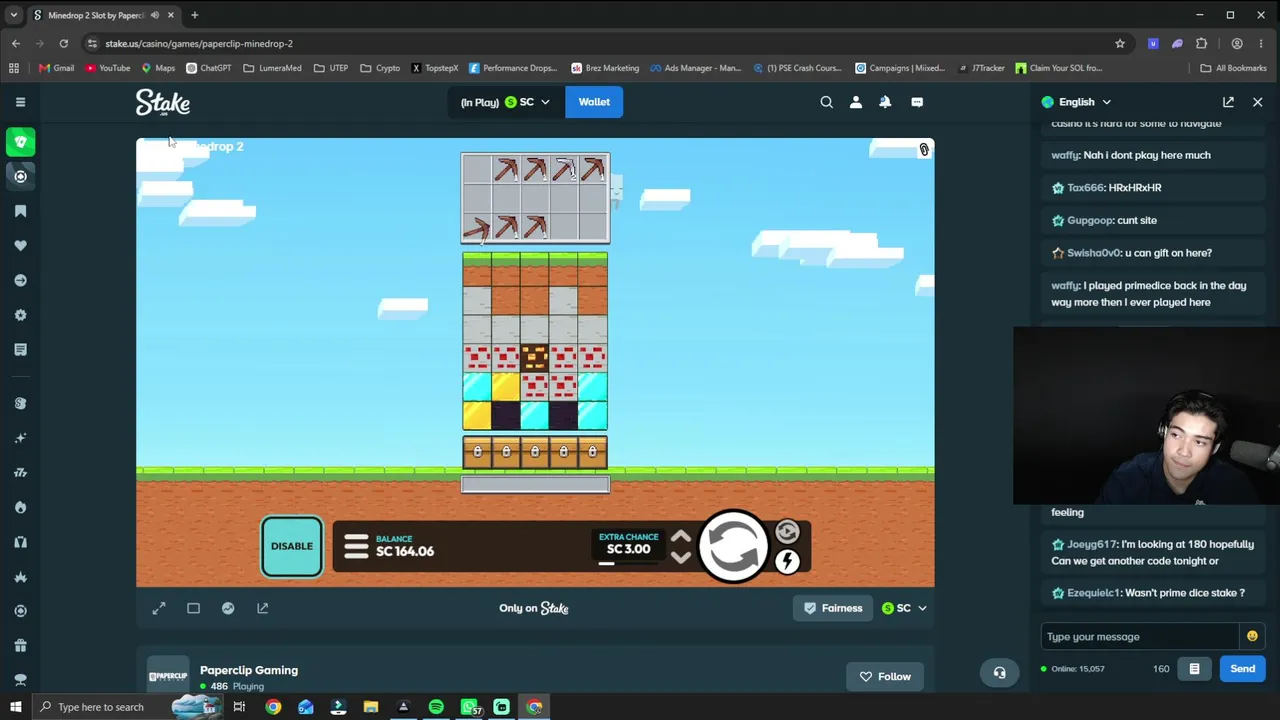This screenshot has width=1280, height=720.
Task: Click the notepad icon in the left sidebar
Action: 20,350
